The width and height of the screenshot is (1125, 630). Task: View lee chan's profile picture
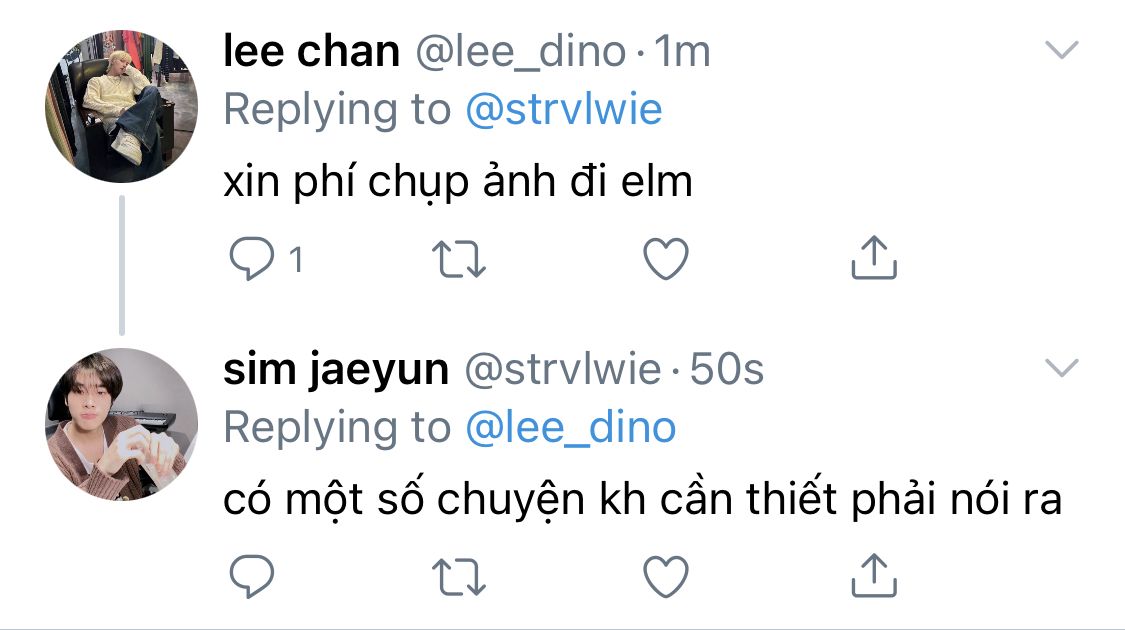(122, 106)
